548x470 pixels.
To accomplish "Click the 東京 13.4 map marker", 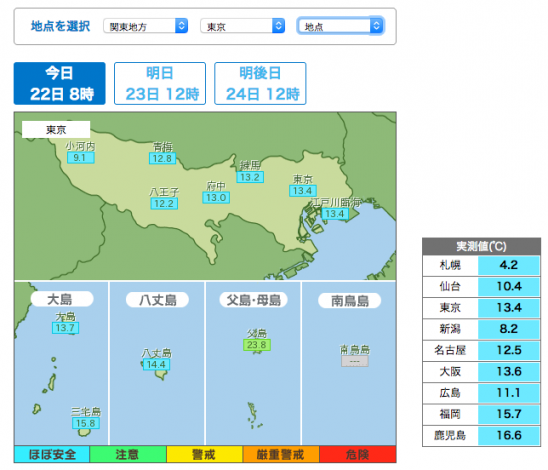I will [x=303, y=191].
